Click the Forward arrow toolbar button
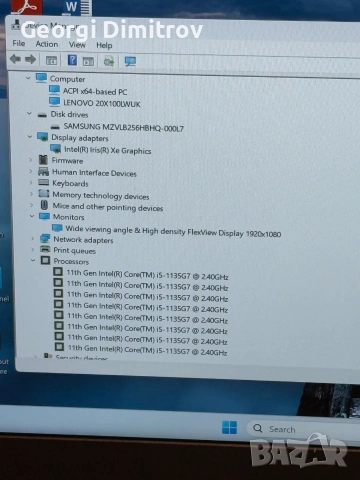The width and height of the screenshot is (360, 480). pyautogui.click(x=30, y=59)
